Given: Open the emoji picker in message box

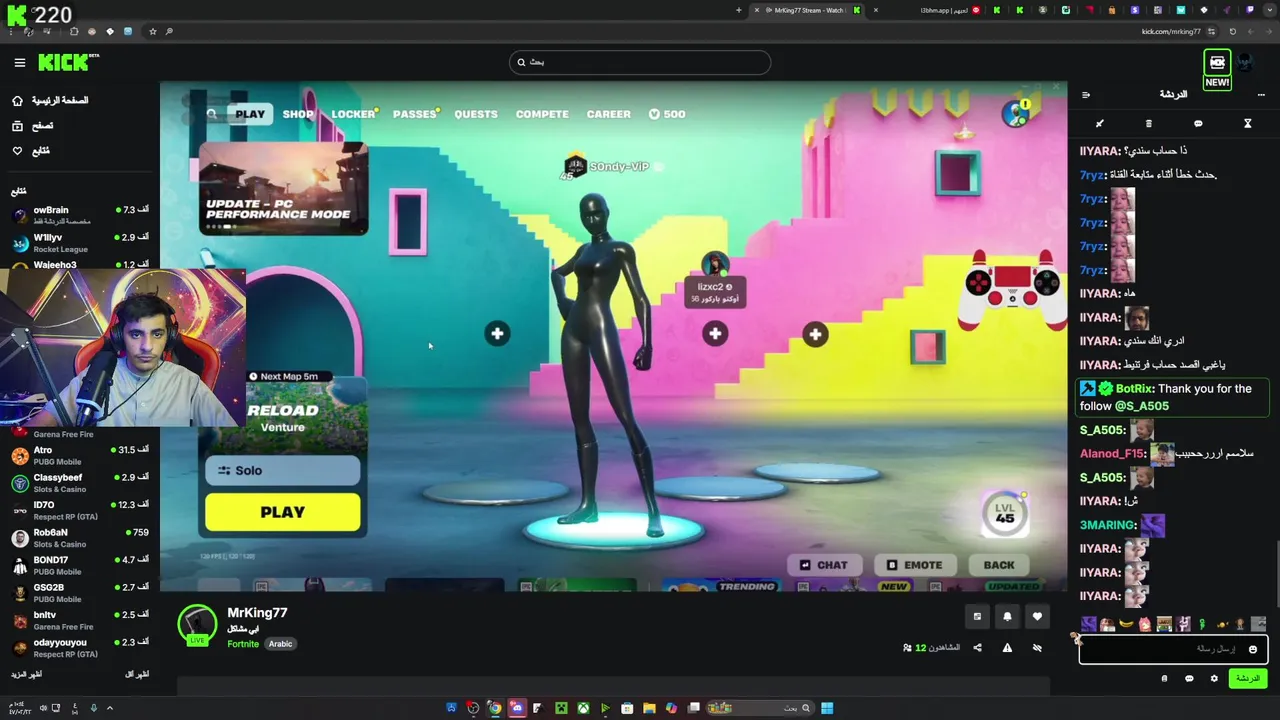Looking at the screenshot, I should coord(1252,649).
